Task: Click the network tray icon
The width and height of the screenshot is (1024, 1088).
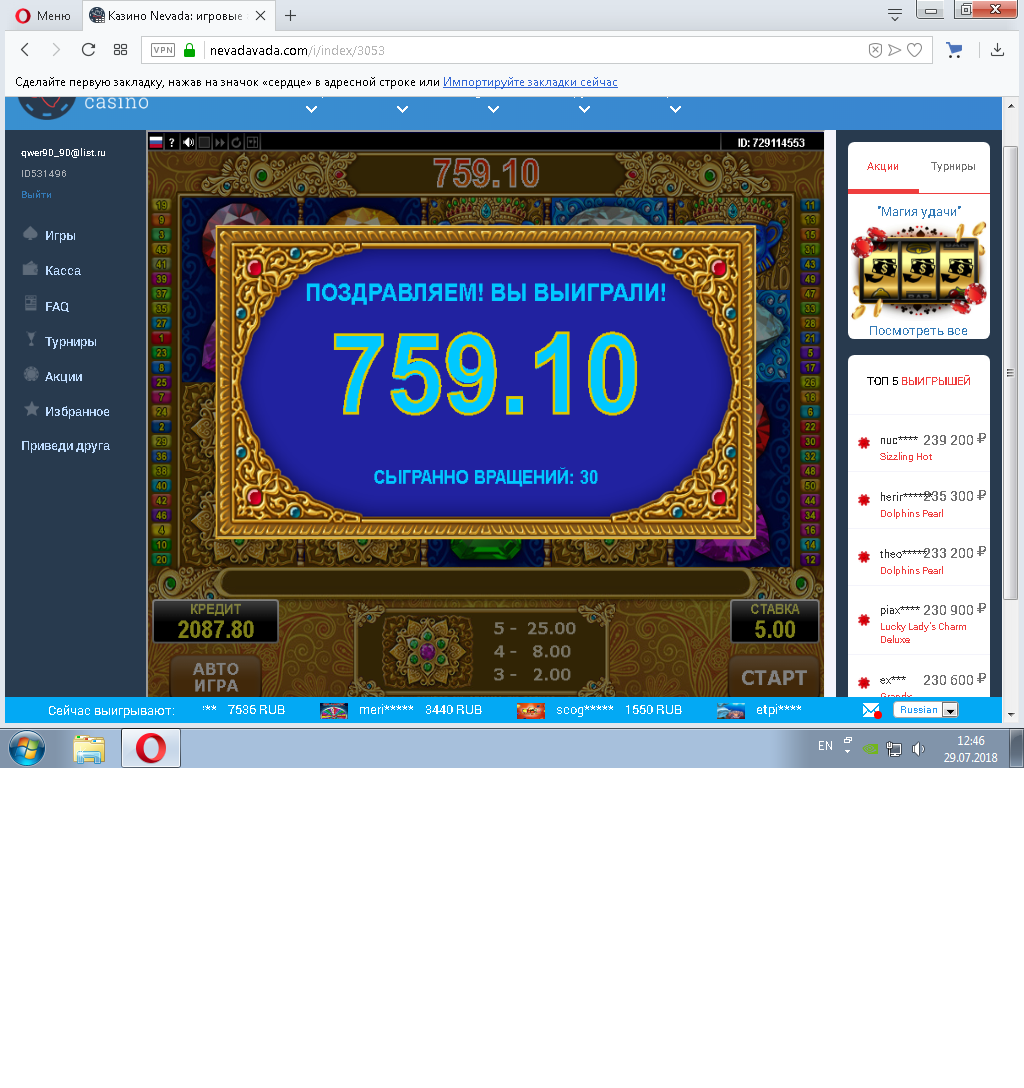Action: click(894, 749)
